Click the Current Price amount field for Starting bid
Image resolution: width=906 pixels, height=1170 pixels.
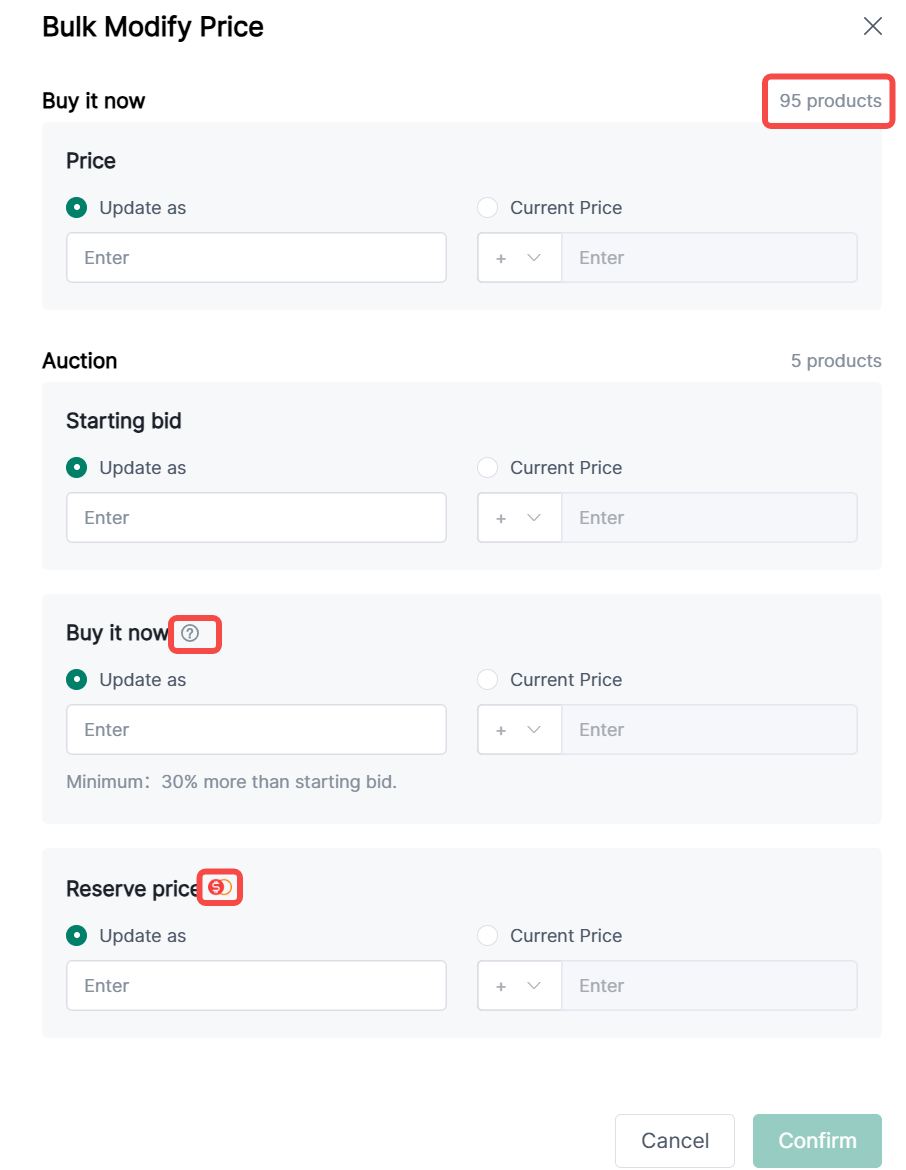pos(709,518)
